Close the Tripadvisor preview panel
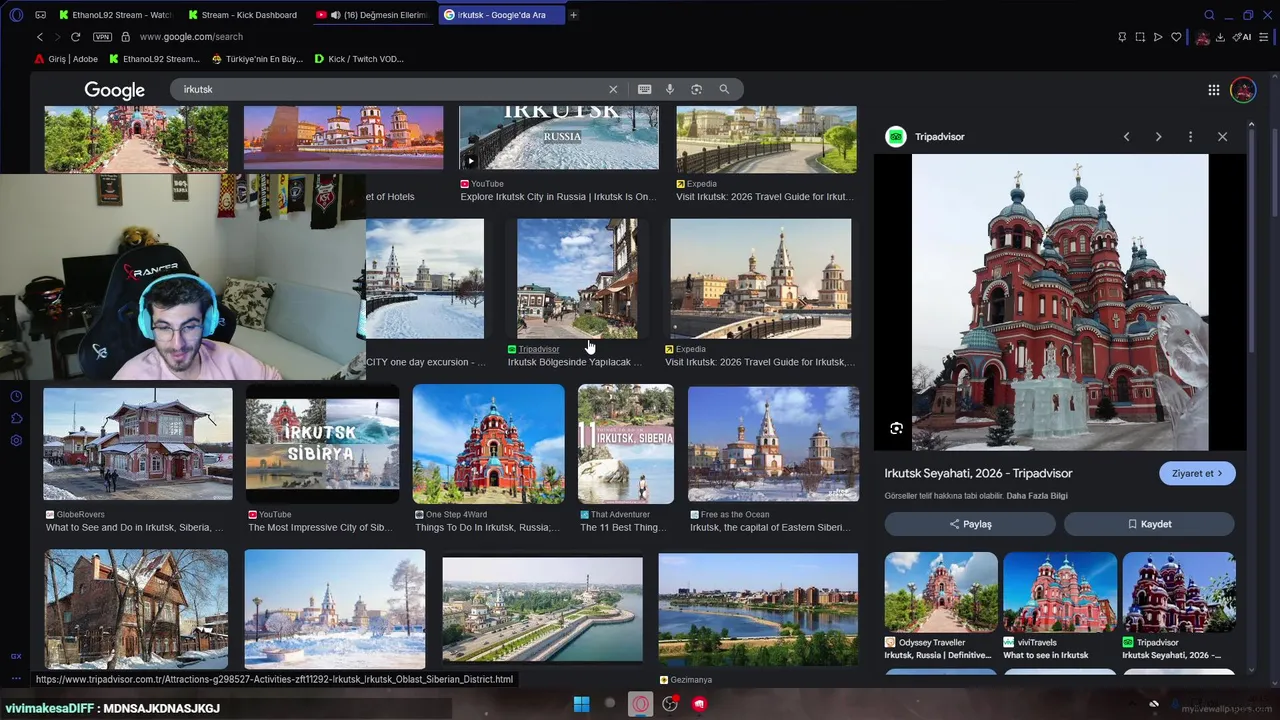 (x=1222, y=137)
